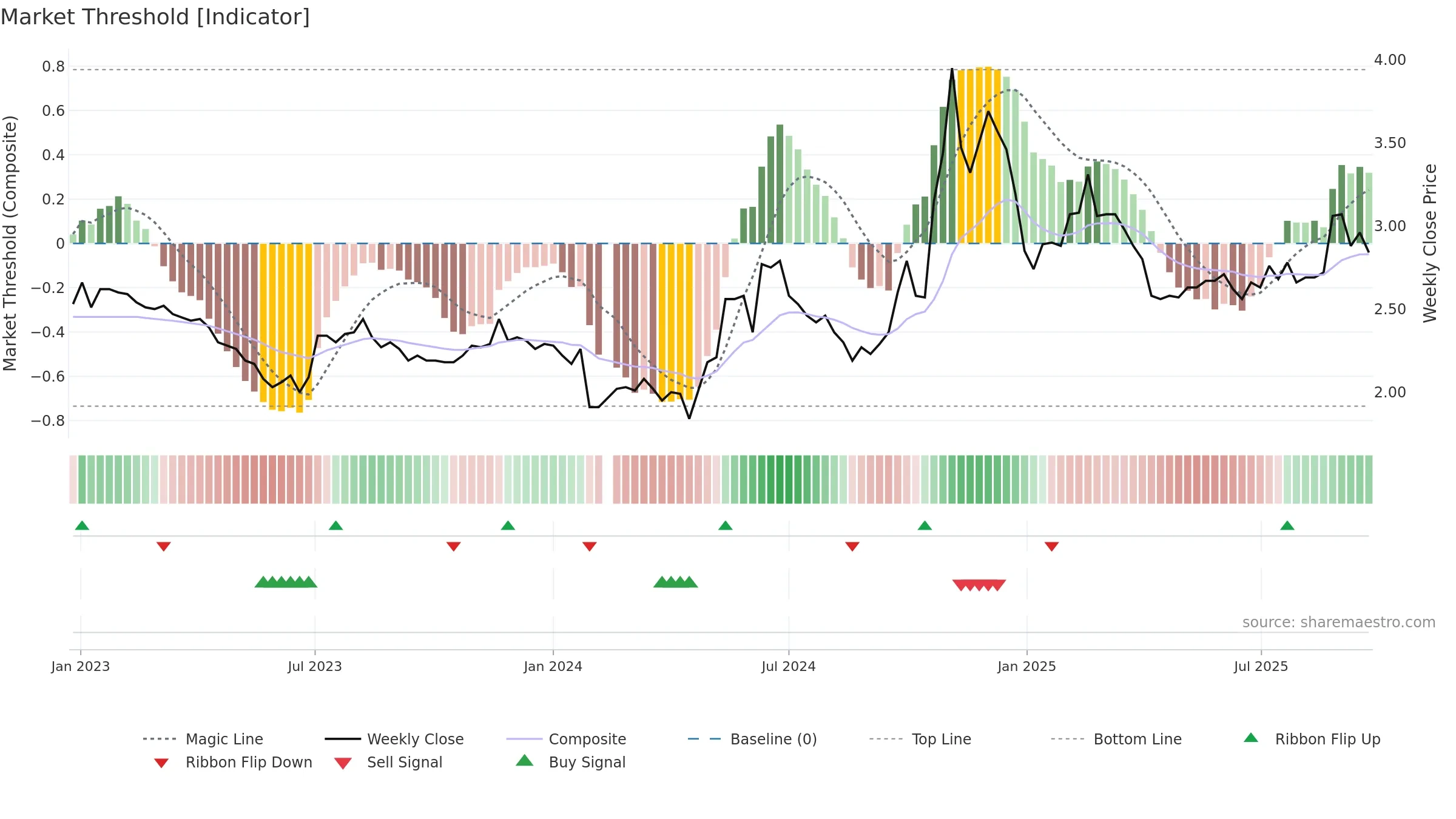
Task: Toggle the Top Line legend entry
Action: coord(920,739)
